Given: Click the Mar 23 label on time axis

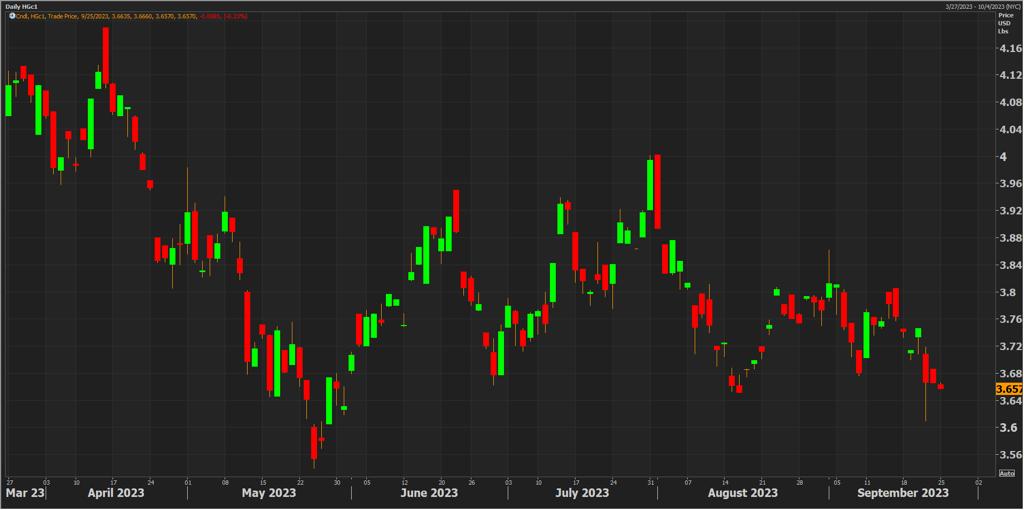Looking at the screenshot, I should 25,493.
